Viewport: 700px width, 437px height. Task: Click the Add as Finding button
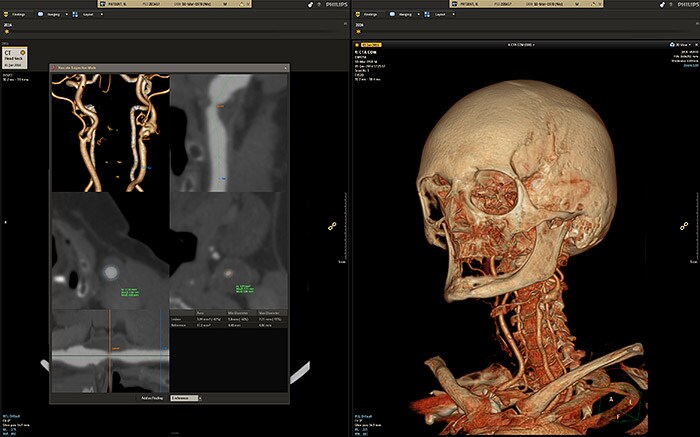tap(152, 398)
